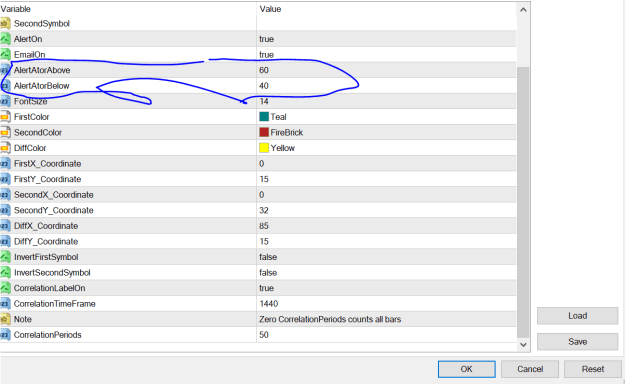Click the boolean icon beside CorrelationLabelOn

click(5, 288)
